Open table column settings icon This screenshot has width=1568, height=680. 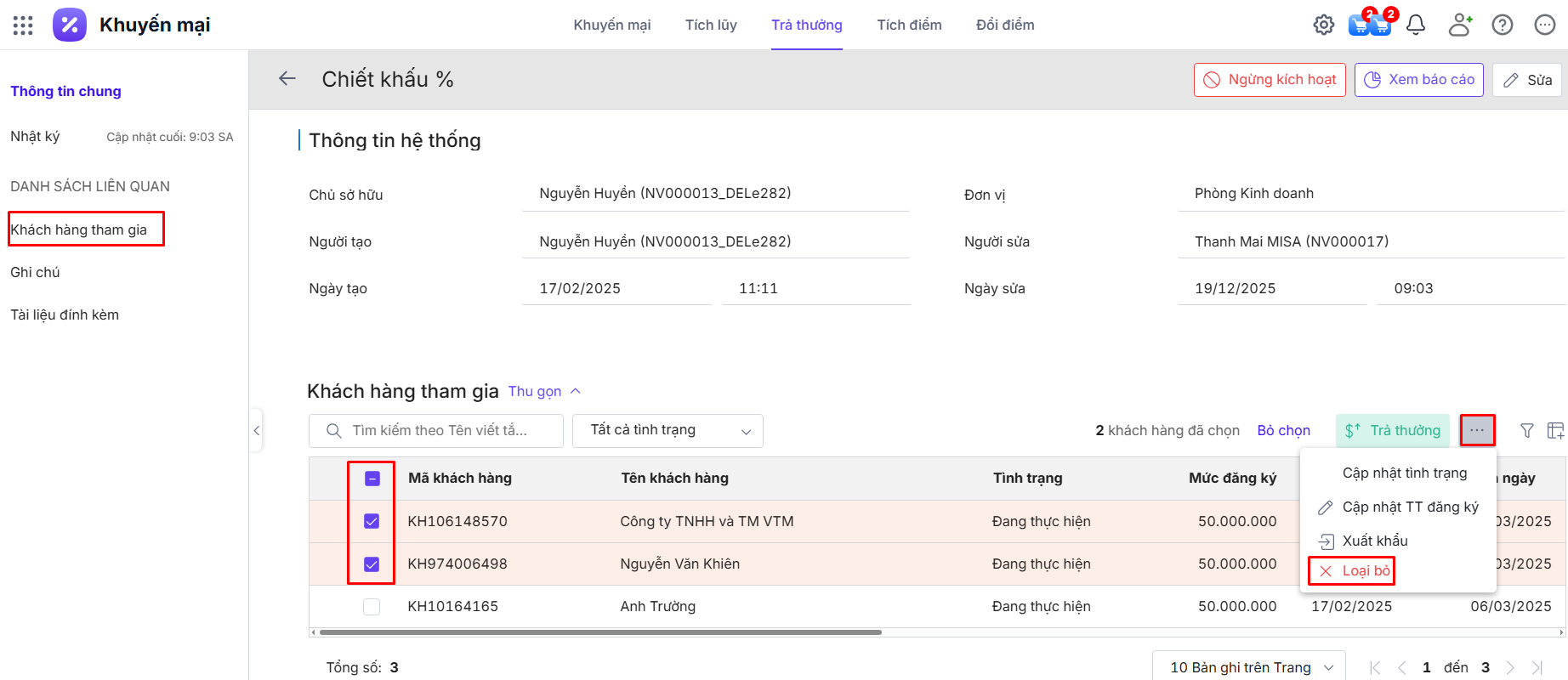1555,431
